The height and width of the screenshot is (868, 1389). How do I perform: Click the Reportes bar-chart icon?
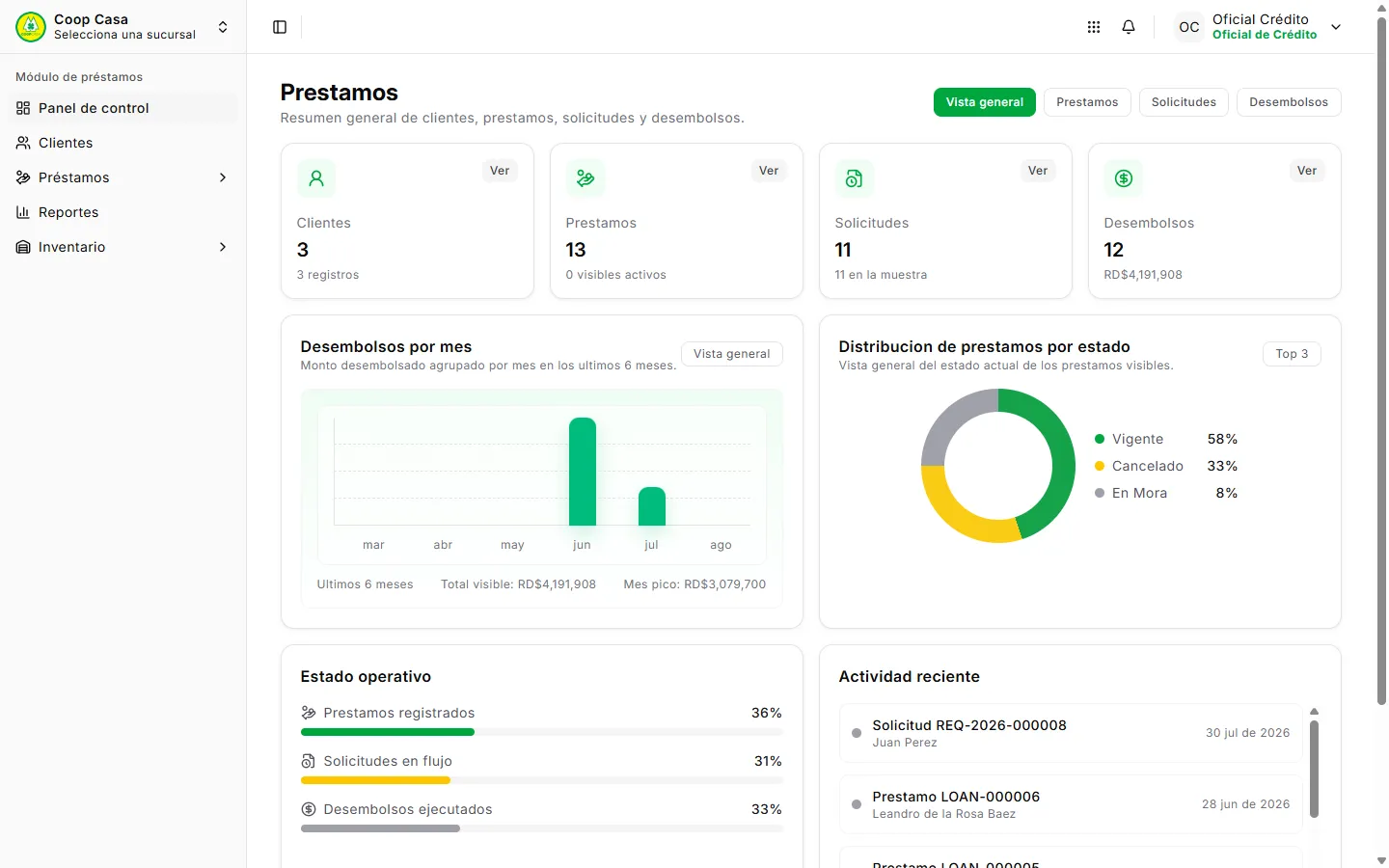tap(23, 212)
